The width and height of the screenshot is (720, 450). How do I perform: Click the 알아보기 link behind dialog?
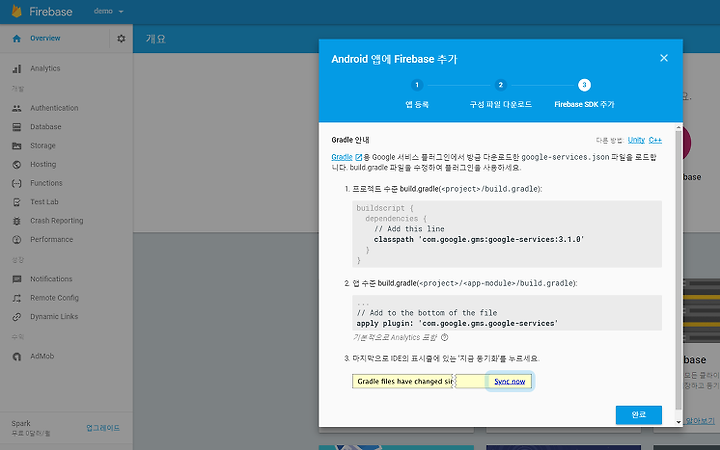click(x=700, y=421)
